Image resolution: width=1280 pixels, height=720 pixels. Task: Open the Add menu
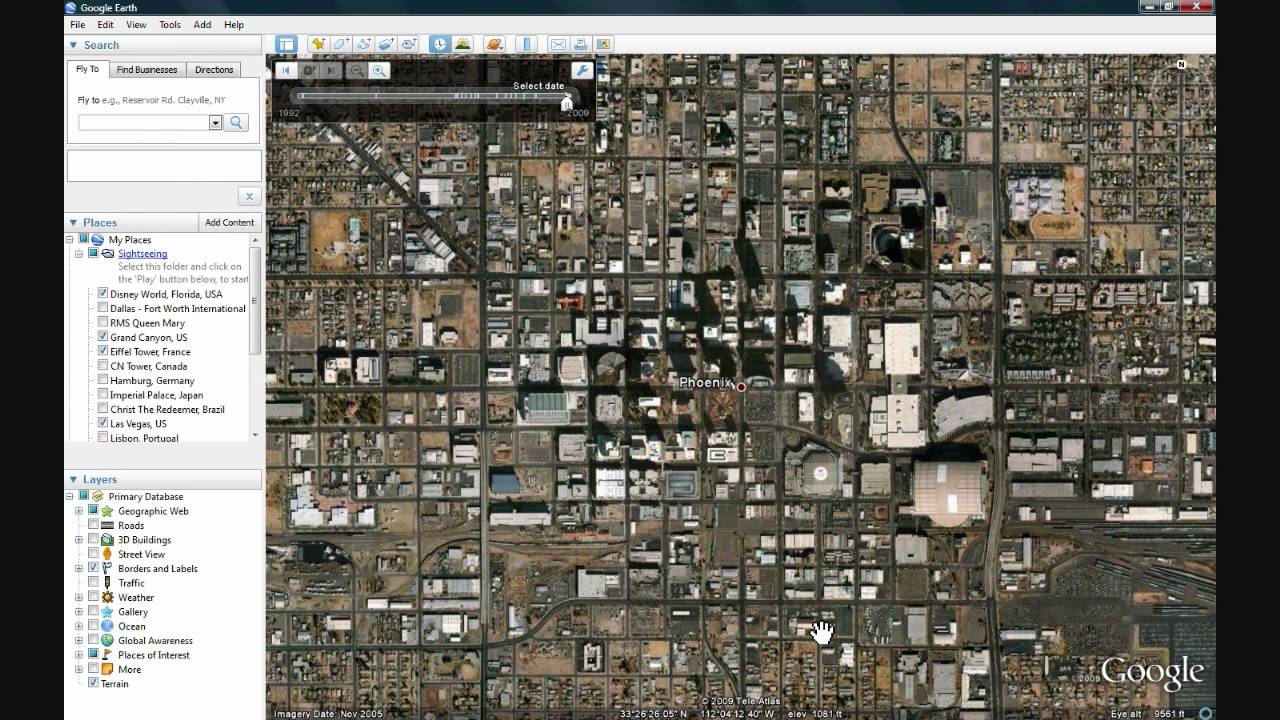tap(202, 25)
